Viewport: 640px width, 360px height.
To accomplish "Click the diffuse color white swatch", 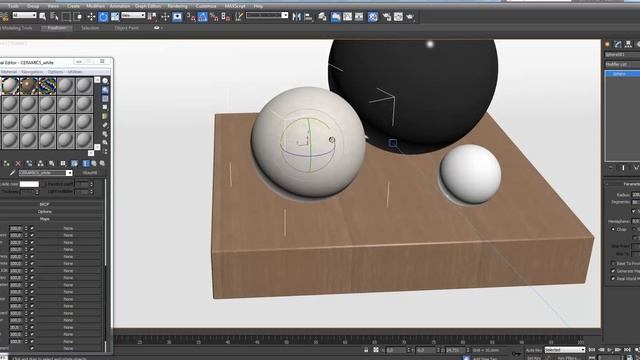I will click(x=29, y=184).
